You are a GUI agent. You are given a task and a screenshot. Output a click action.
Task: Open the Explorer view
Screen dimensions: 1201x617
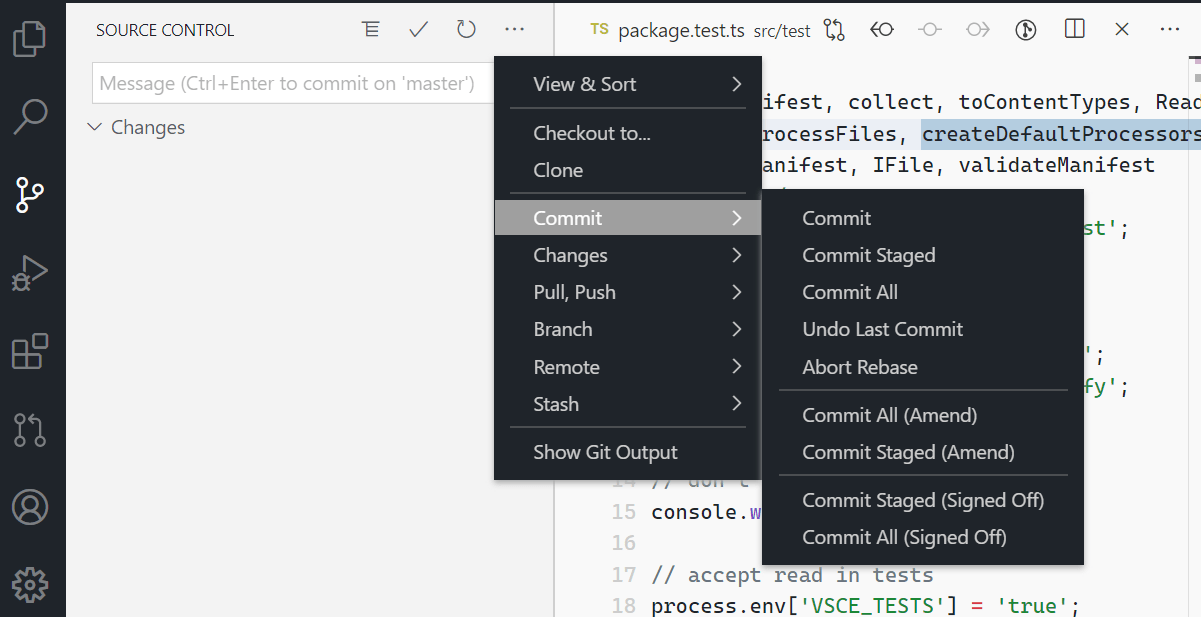coord(30,38)
